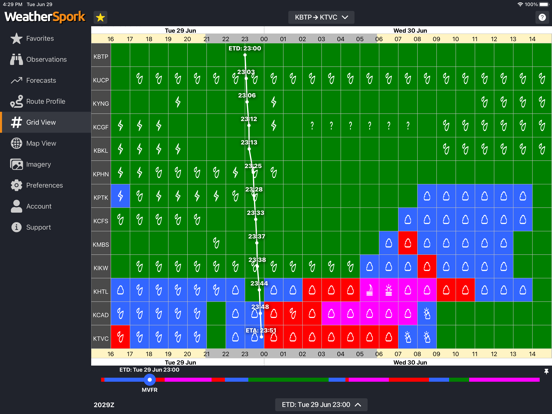
Task: Select the KCGF airport row label
Action: [101, 127]
